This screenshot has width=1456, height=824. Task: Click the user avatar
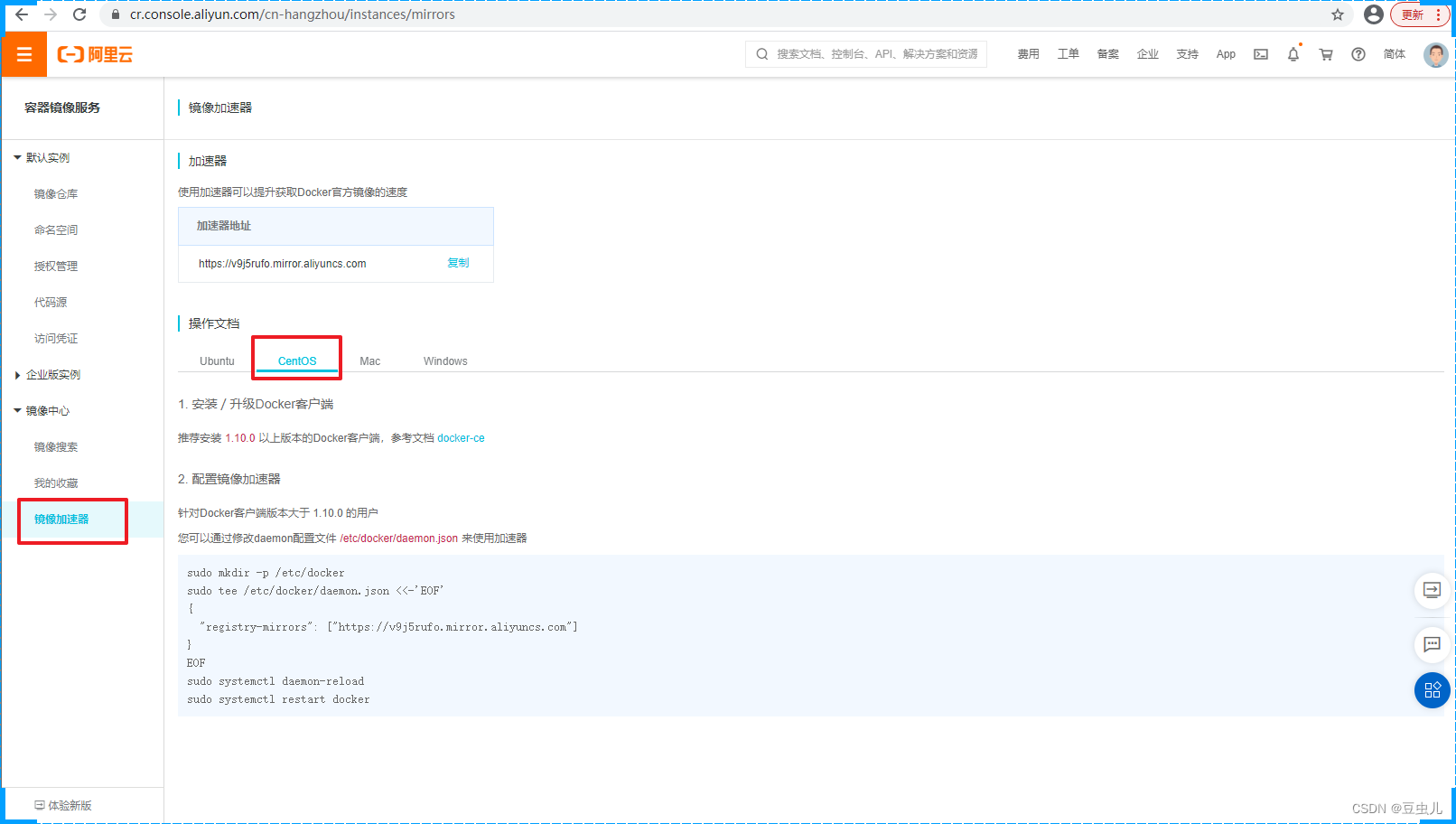coord(1435,54)
